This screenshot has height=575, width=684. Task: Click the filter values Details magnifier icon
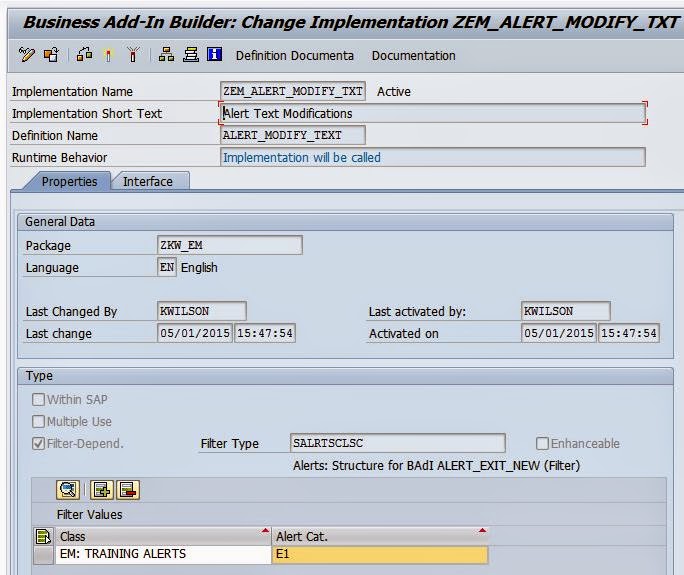click(x=68, y=490)
